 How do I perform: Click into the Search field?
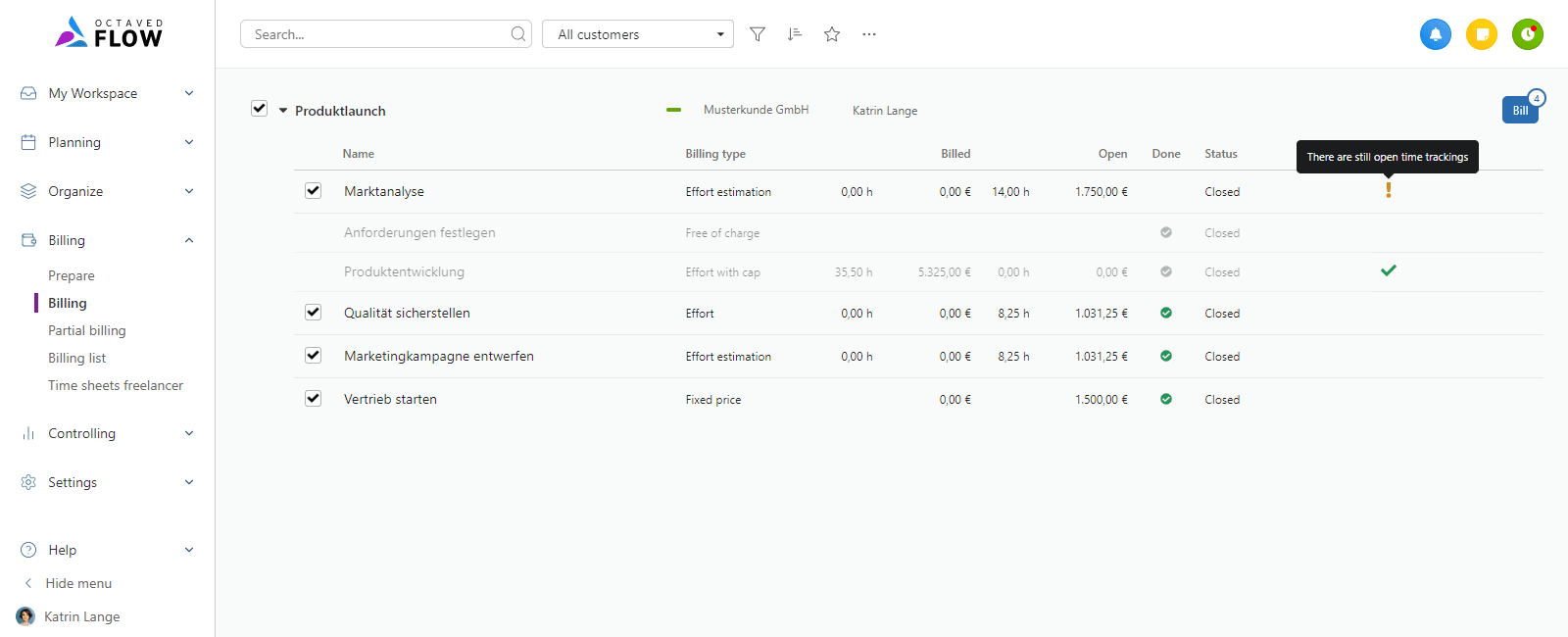coord(377,34)
